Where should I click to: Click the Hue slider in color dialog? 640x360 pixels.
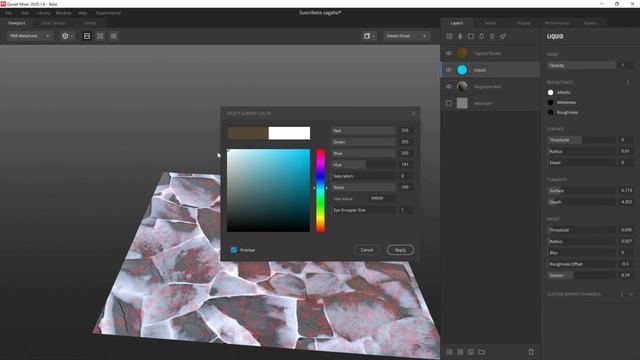(x=363, y=164)
